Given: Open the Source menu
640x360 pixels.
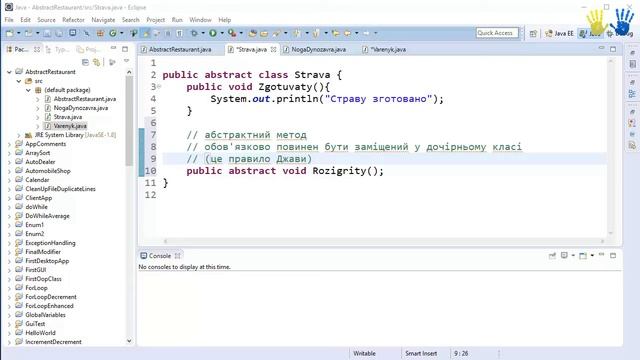Looking at the screenshot, I should (x=46, y=20).
